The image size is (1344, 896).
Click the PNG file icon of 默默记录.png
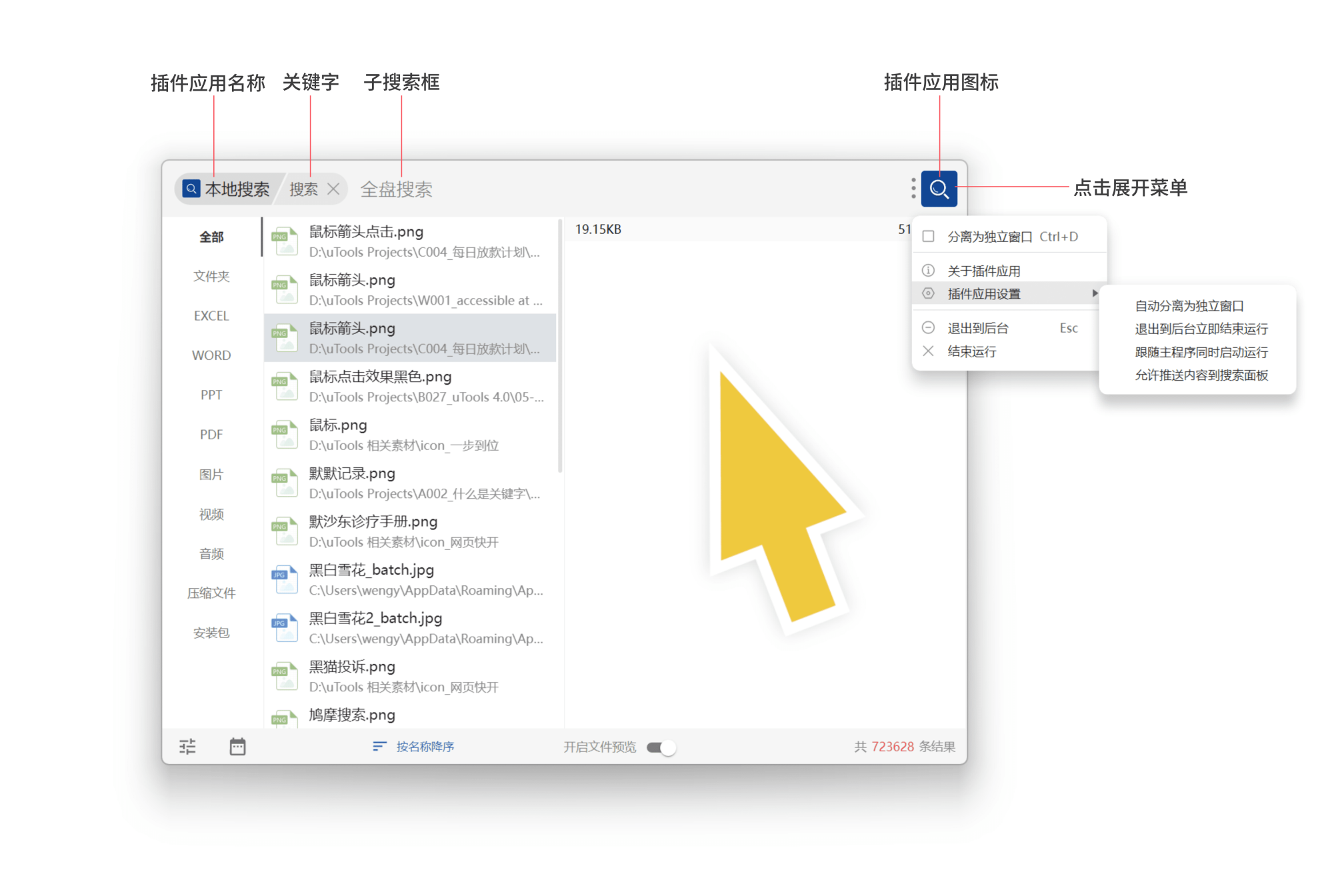(285, 483)
